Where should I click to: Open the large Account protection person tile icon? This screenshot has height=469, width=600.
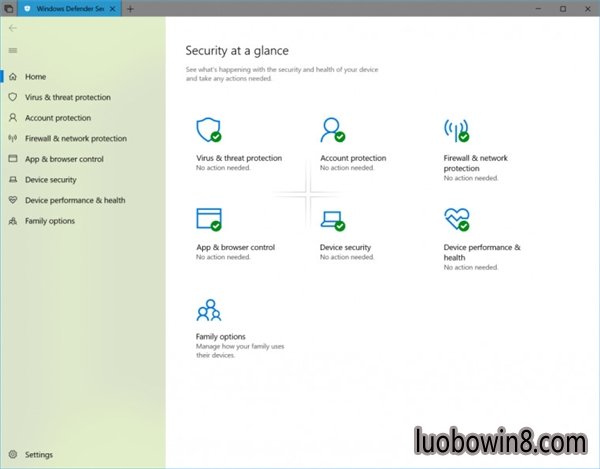coord(333,130)
